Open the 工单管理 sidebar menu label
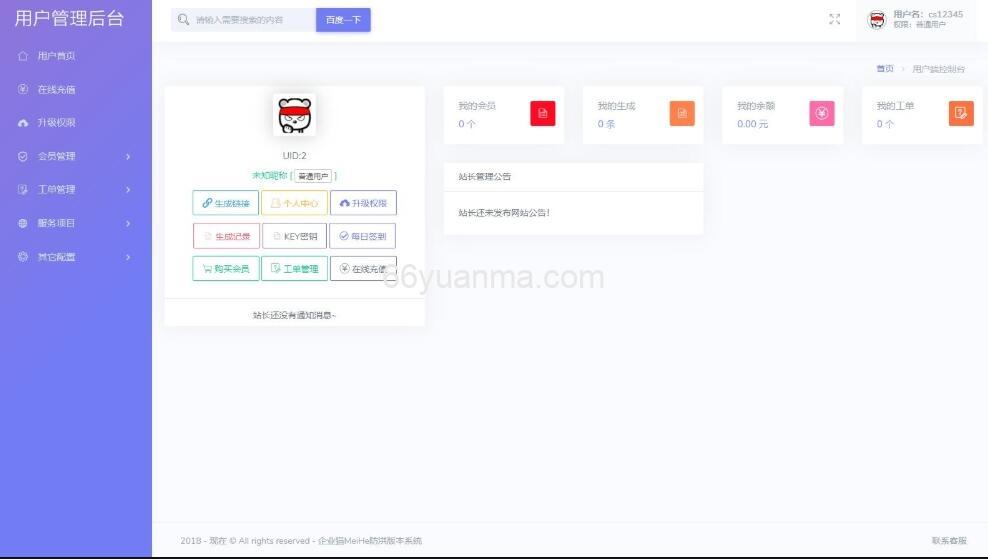 click(x=56, y=190)
